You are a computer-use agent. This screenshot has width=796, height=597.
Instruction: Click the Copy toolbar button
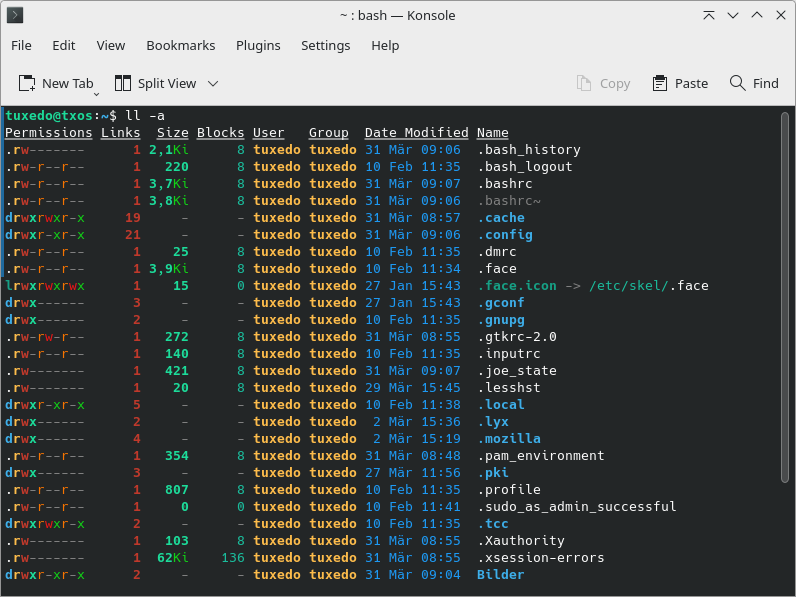coord(603,83)
